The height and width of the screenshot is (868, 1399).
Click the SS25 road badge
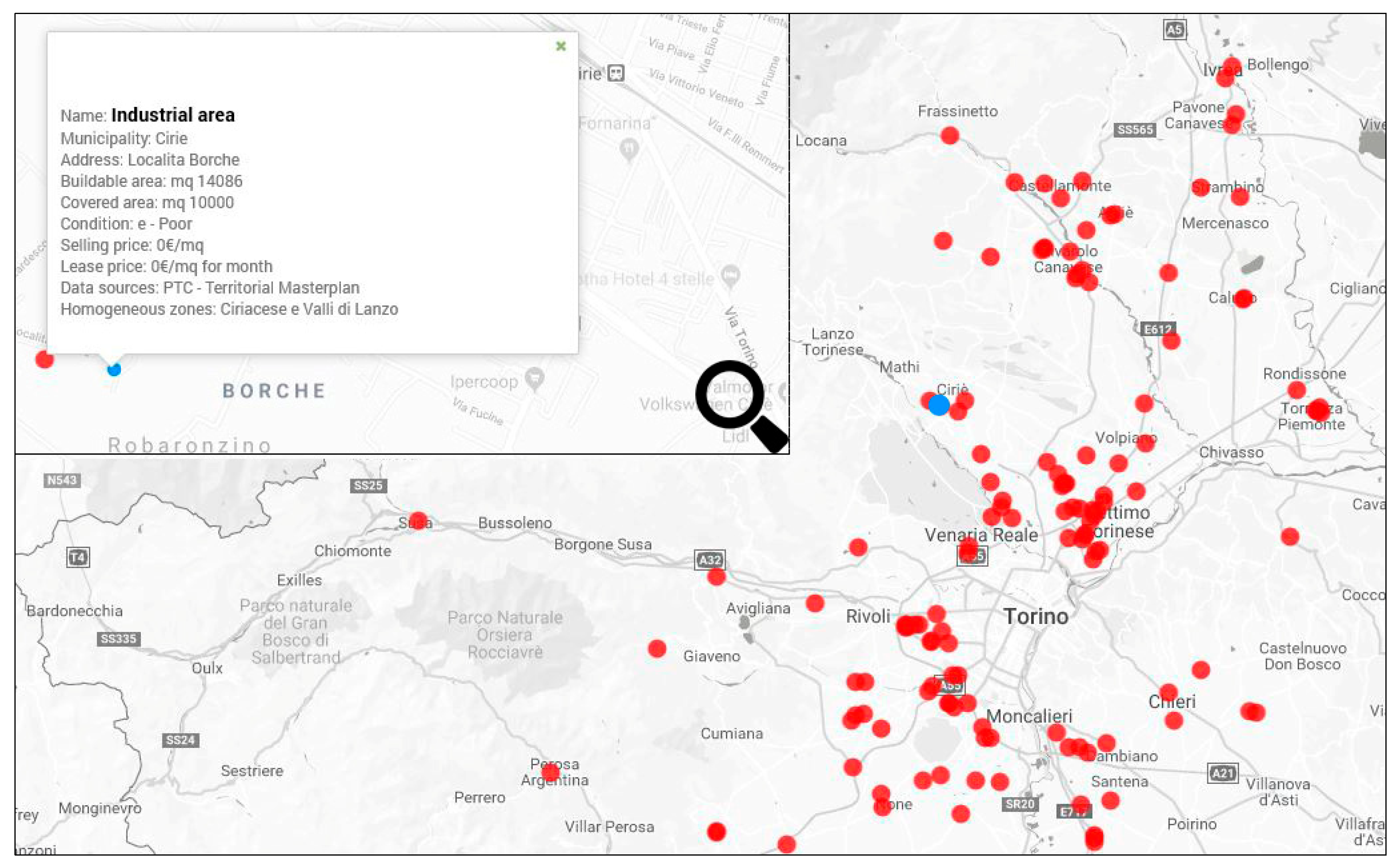[368, 485]
